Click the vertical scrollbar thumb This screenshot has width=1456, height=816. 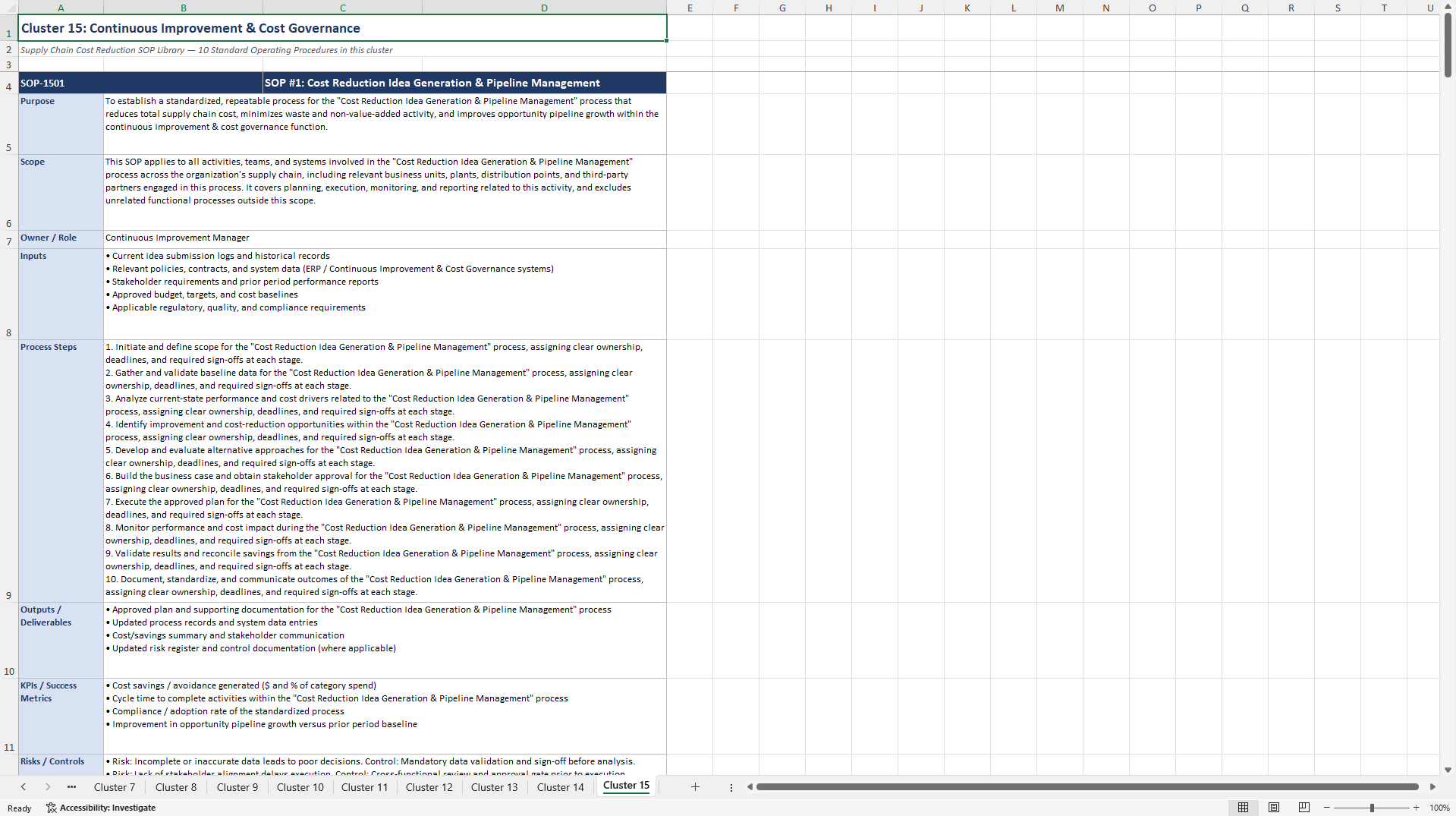(x=1448, y=46)
